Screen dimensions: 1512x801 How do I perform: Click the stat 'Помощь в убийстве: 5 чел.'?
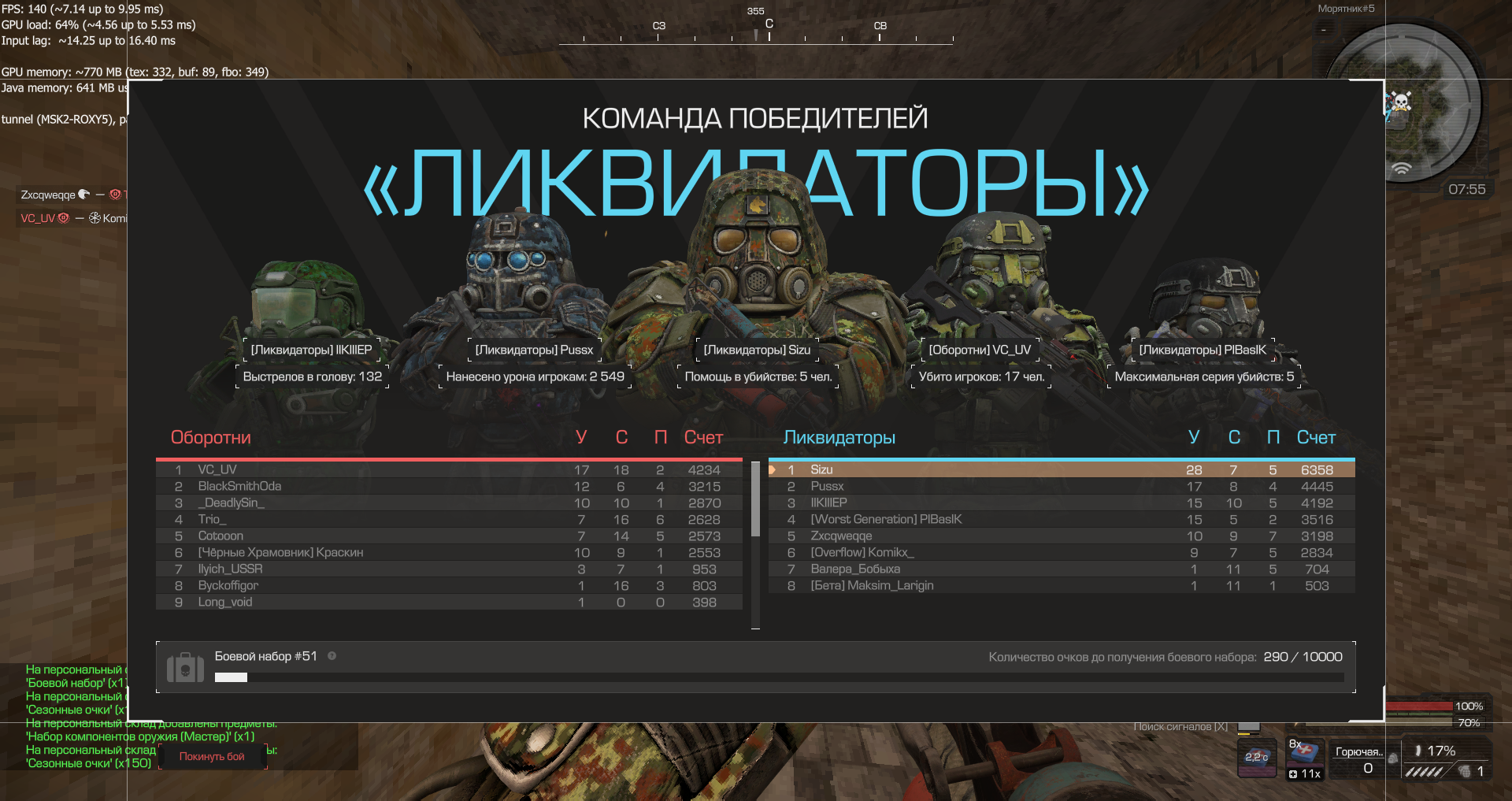pos(758,377)
